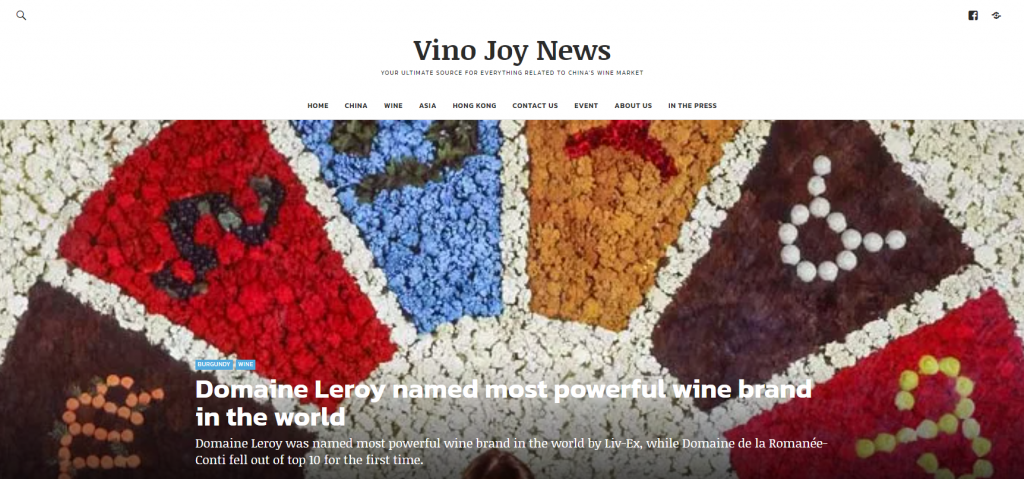Click the Burgundy category tag
The image size is (1024, 479).
point(214,364)
